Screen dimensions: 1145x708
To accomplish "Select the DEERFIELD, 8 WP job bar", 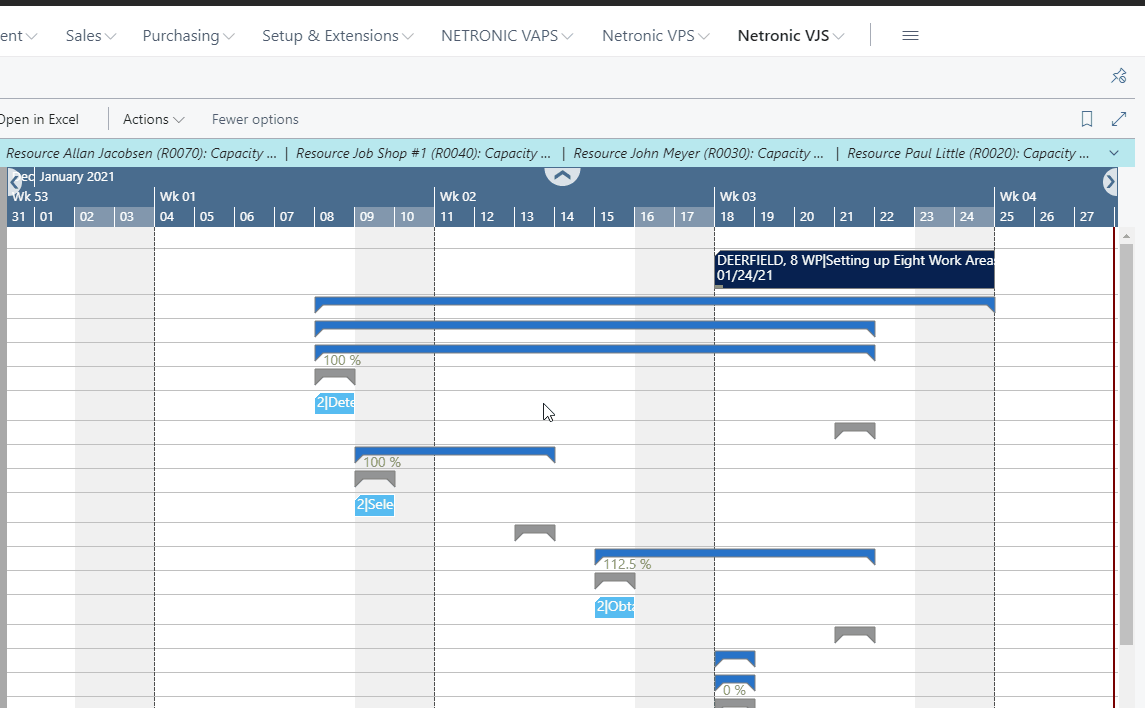I will [x=854, y=269].
